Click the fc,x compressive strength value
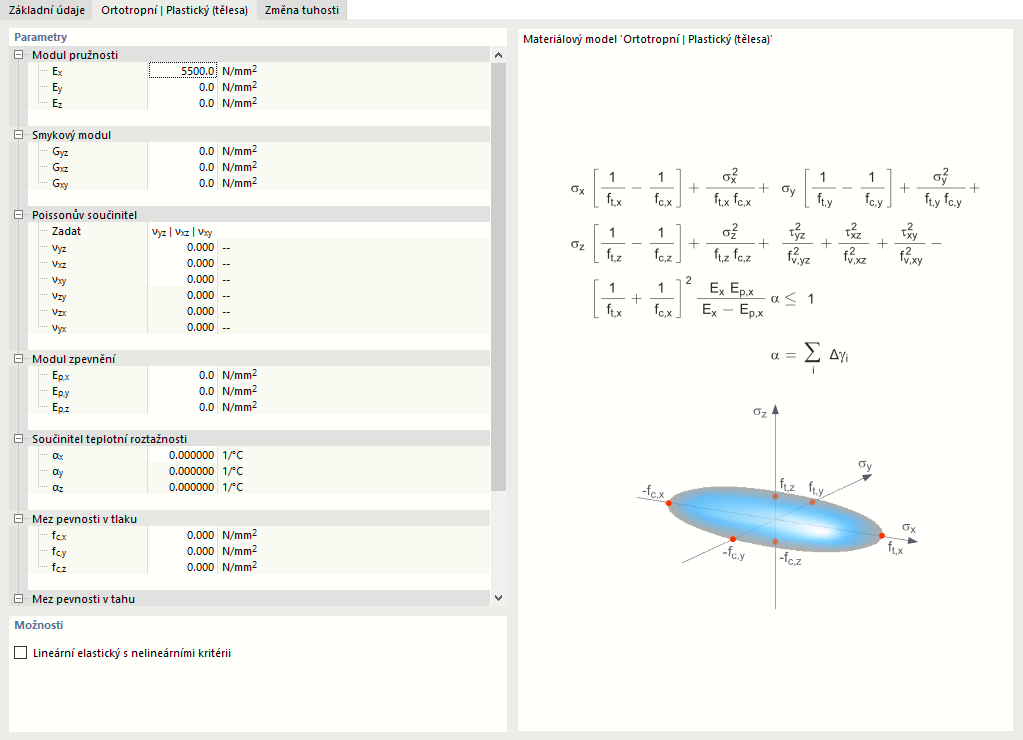This screenshot has width=1023, height=740. [183, 535]
